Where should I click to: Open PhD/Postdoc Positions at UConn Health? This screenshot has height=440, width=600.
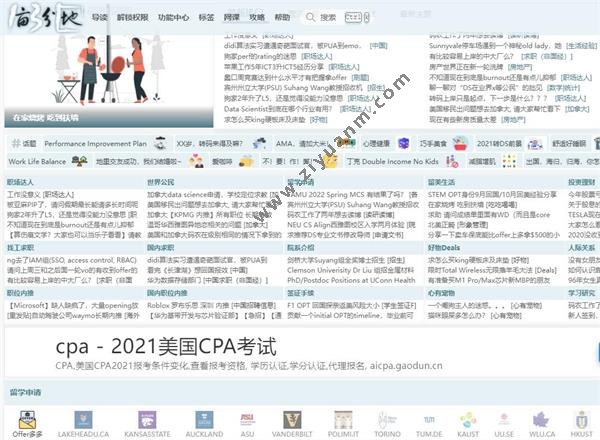[x=351, y=280]
